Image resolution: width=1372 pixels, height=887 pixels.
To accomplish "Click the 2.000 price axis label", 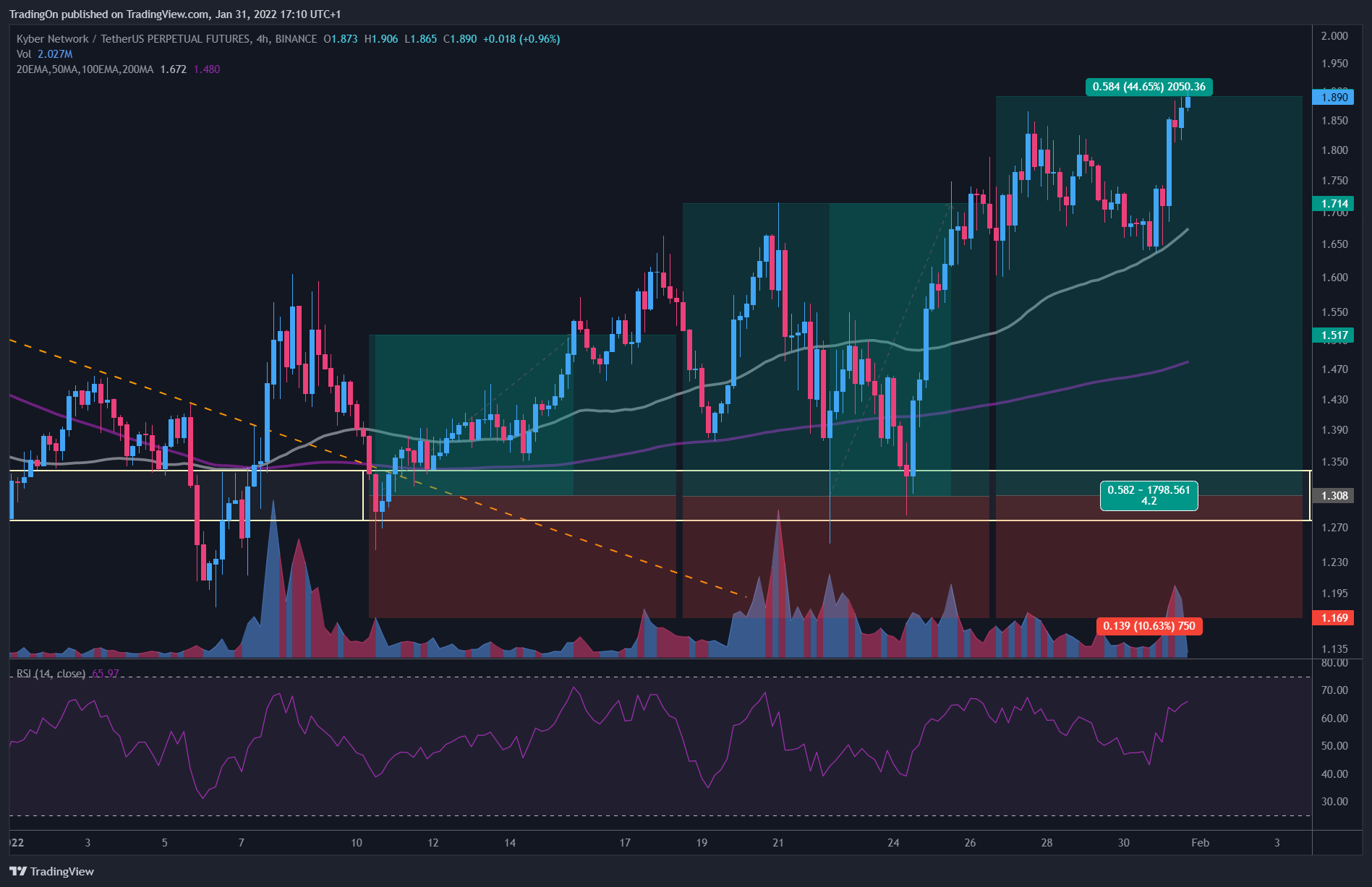I will [1334, 36].
